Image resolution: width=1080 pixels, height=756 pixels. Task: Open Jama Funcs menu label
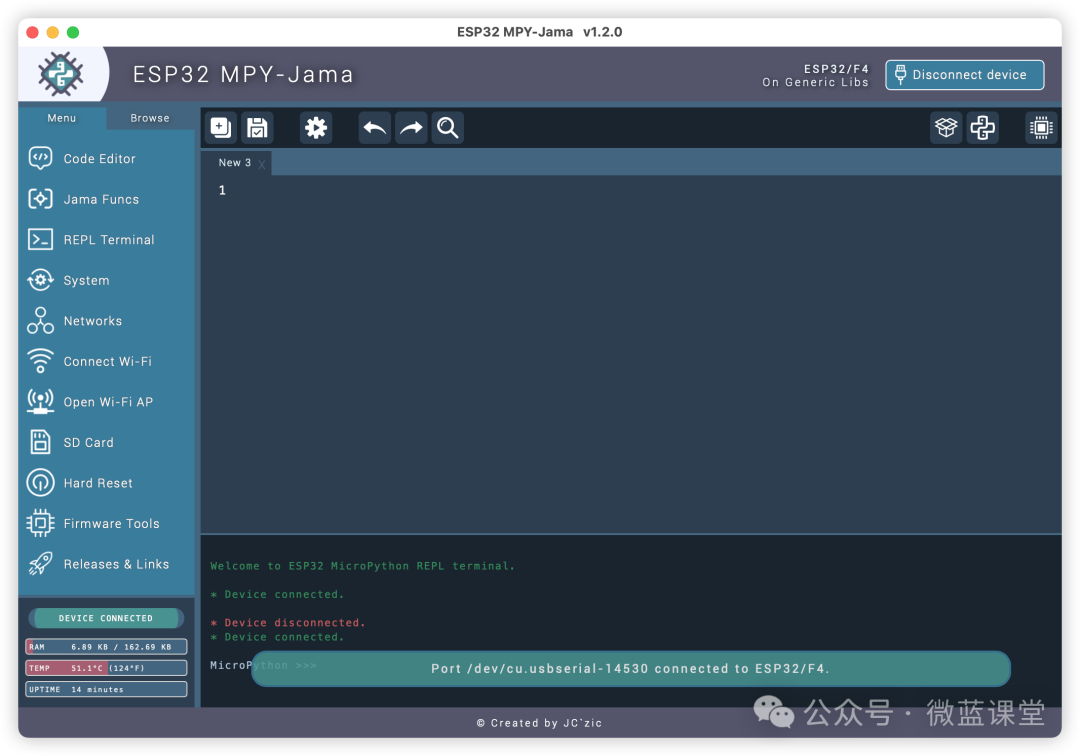[101, 199]
